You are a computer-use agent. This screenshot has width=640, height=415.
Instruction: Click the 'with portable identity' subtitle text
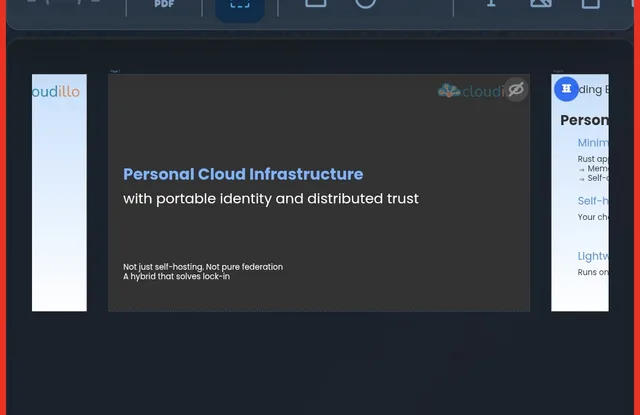point(271,199)
